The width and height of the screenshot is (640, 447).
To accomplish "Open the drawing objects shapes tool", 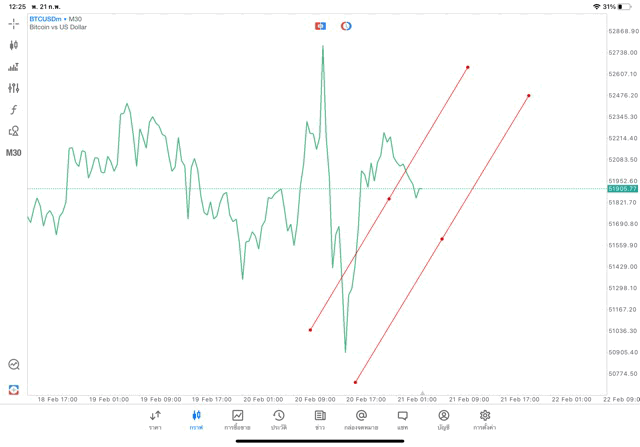I will 14,131.
